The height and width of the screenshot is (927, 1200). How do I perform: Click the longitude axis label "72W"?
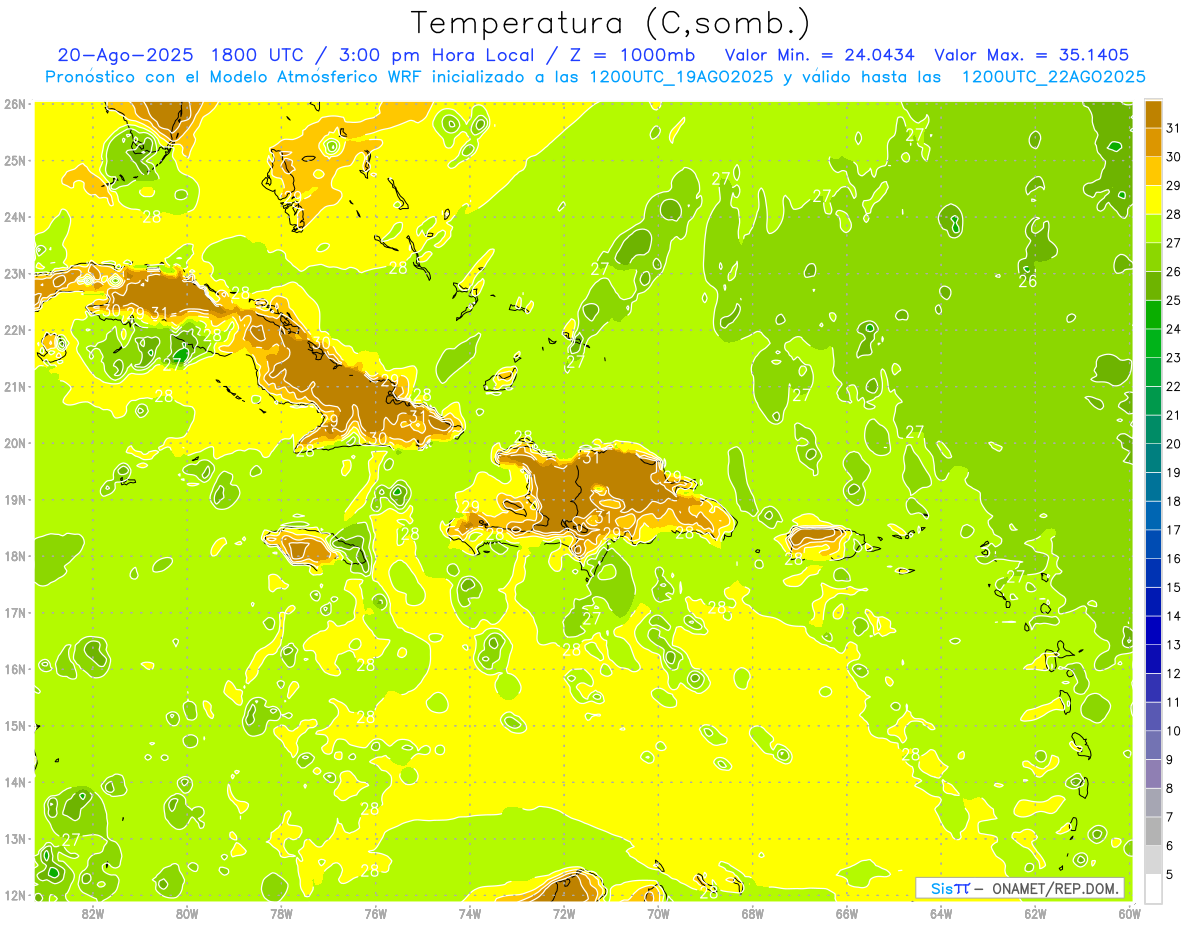(564, 913)
